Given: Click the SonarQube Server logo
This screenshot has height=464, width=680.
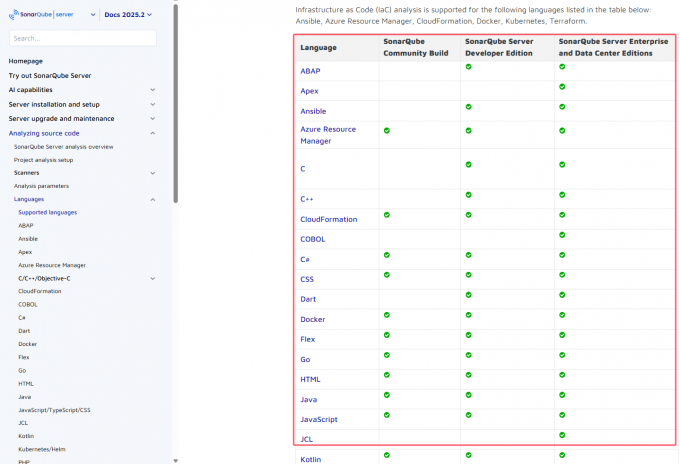Looking at the screenshot, I should click(x=41, y=14).
